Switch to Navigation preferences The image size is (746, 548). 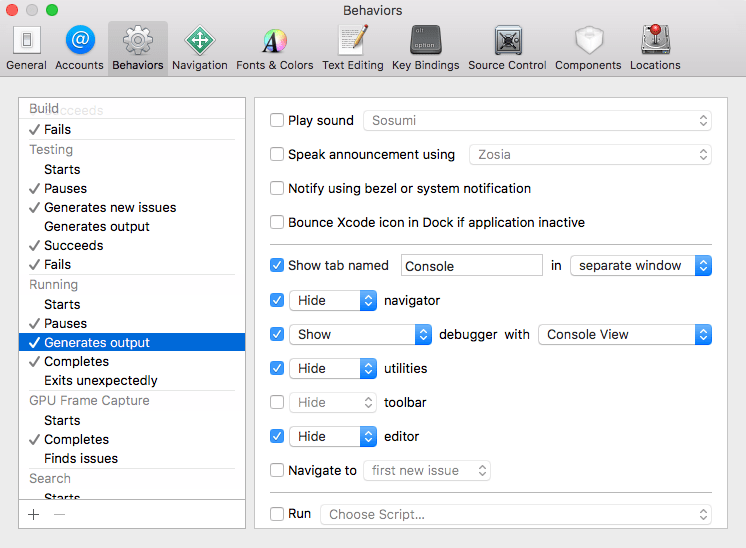[x=199, y=48]
